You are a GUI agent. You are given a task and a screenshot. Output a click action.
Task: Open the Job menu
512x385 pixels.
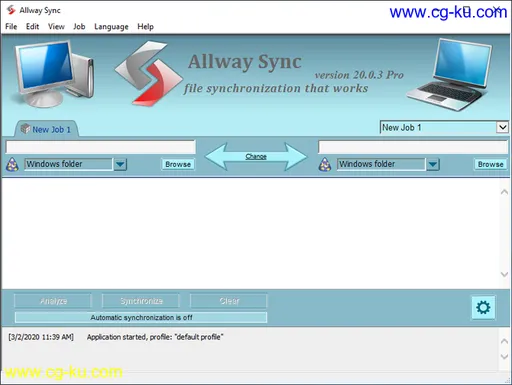(79, 26)
